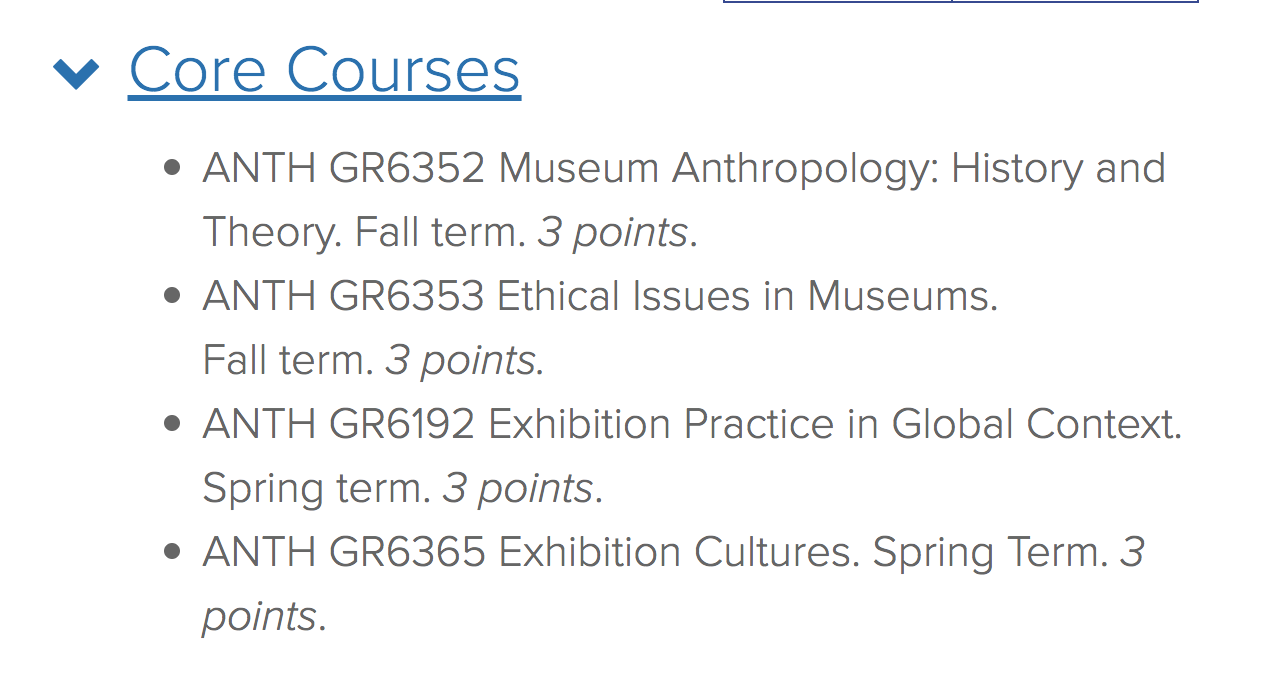Click the ANTH GR6365 course code
This screenshot has height=700, width=1288.
pyautogui.click(x=344, y=552)
